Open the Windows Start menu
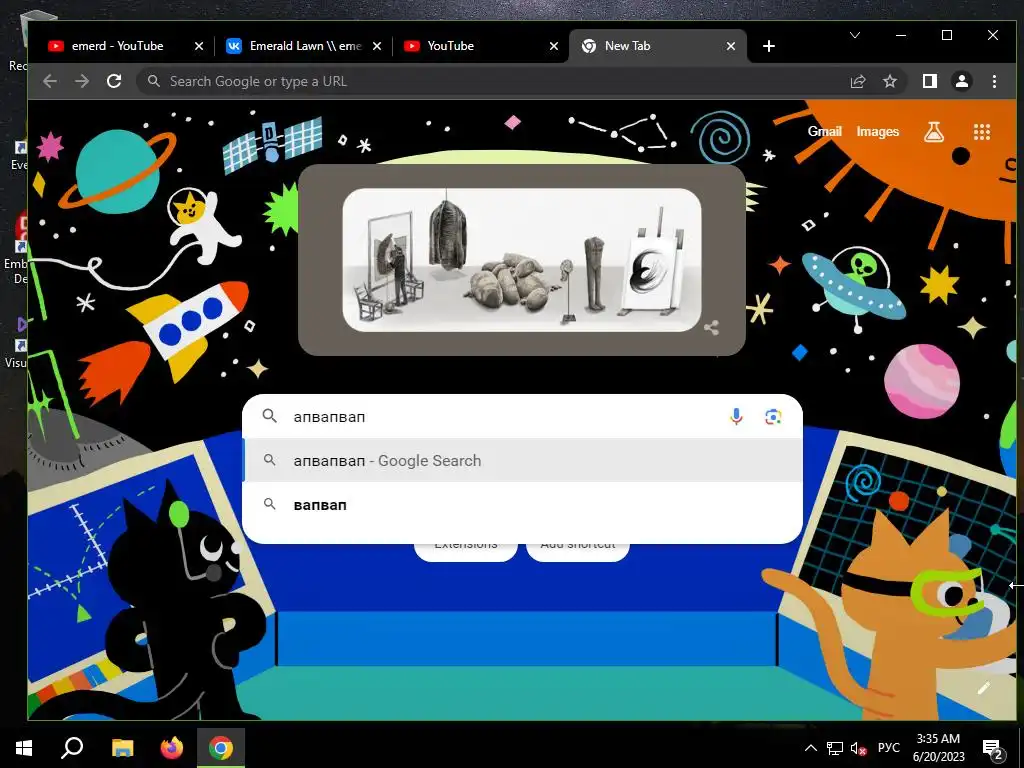This screenshot has height=768, width=1024. [24, 748]
